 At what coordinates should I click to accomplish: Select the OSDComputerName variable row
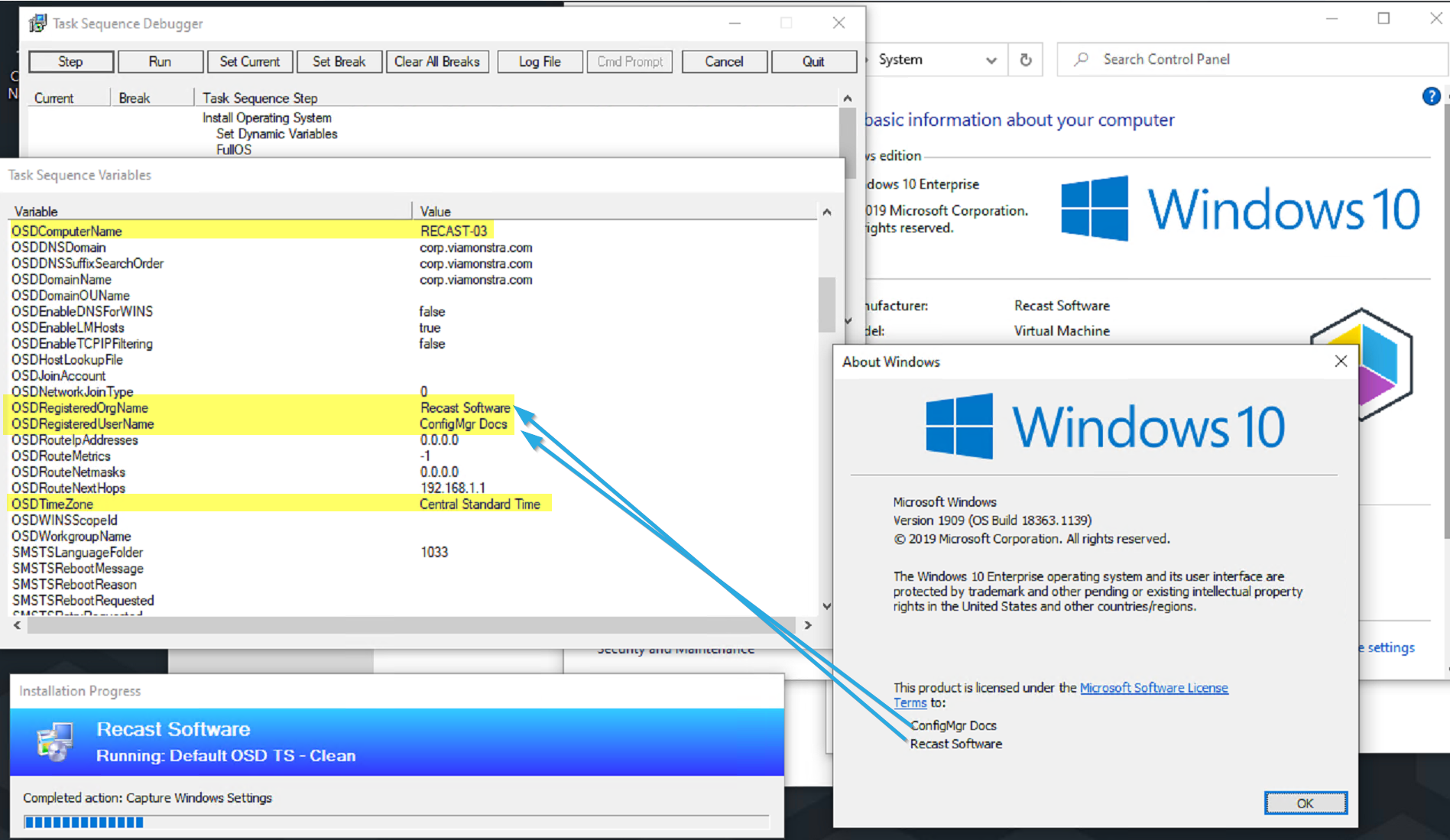tap(67, 231)
